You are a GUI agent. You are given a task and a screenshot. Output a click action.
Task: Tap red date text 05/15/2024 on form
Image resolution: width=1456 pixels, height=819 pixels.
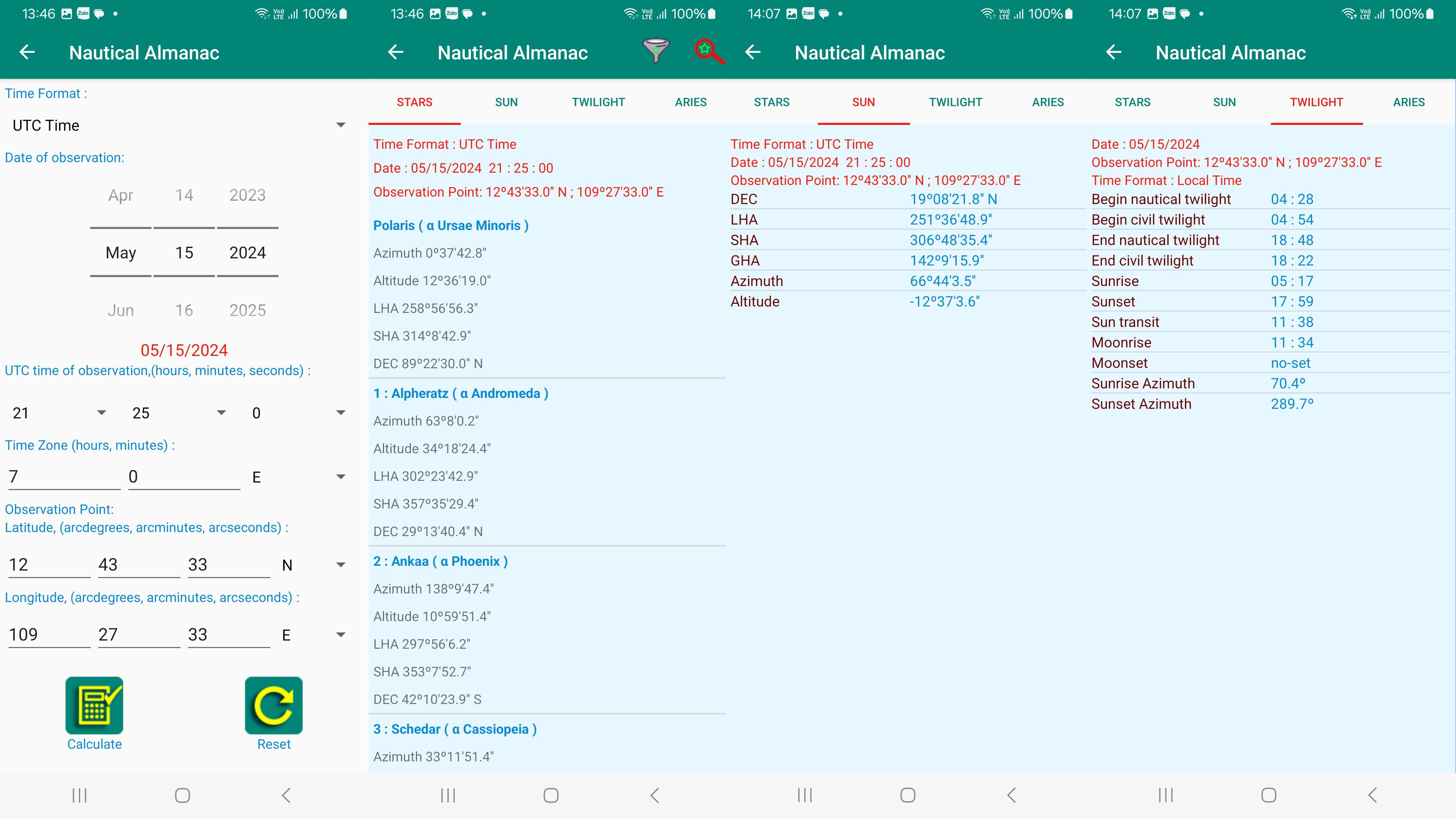point(184,350)
